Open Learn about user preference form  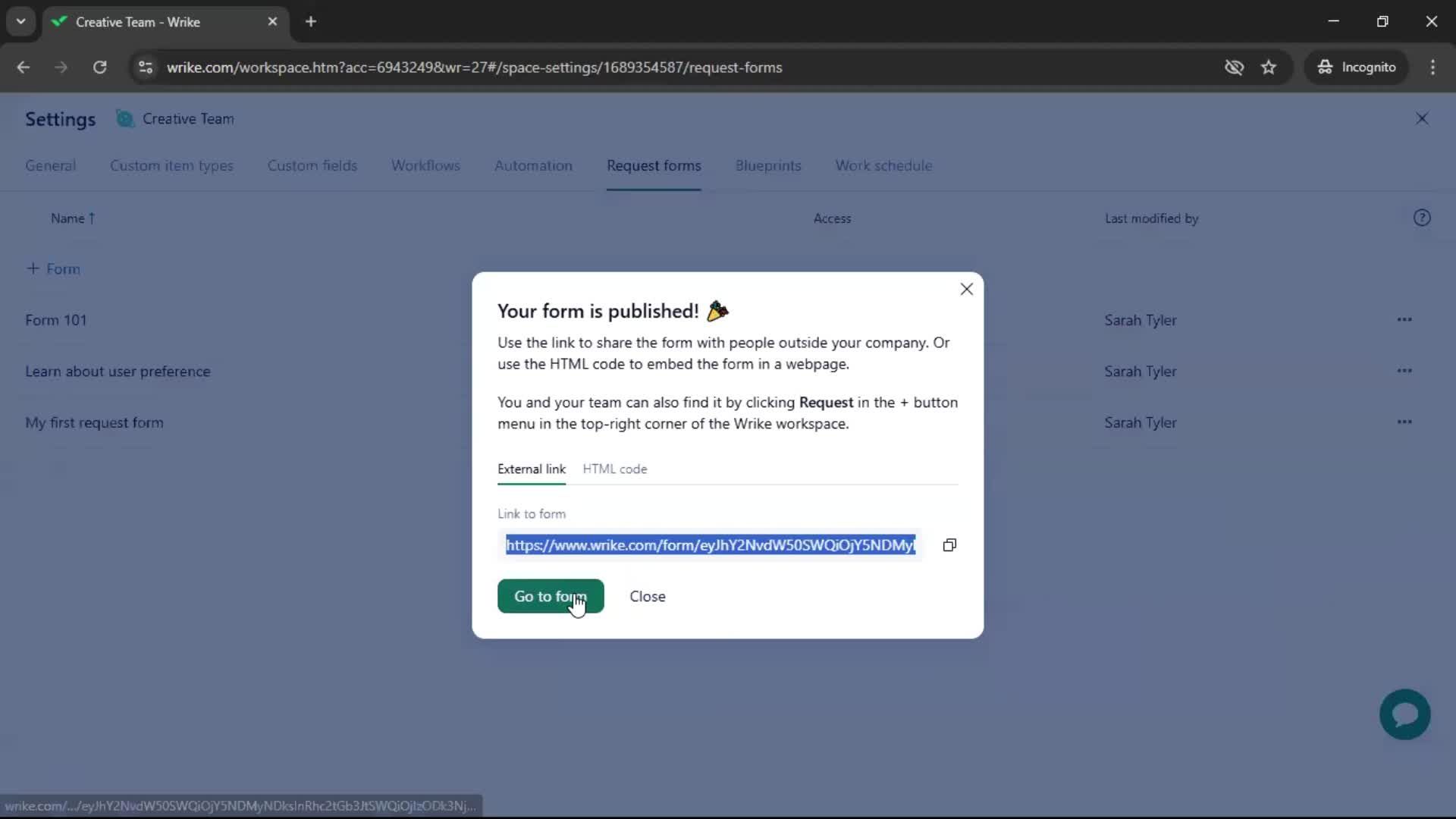click(118, 372)
